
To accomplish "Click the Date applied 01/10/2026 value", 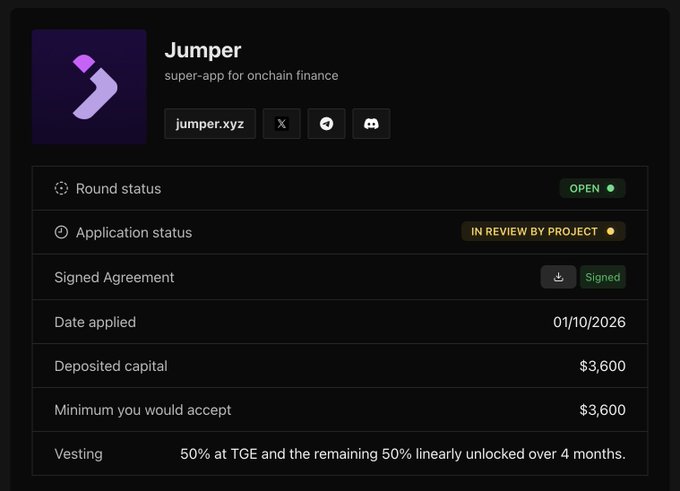I will 589,322.
